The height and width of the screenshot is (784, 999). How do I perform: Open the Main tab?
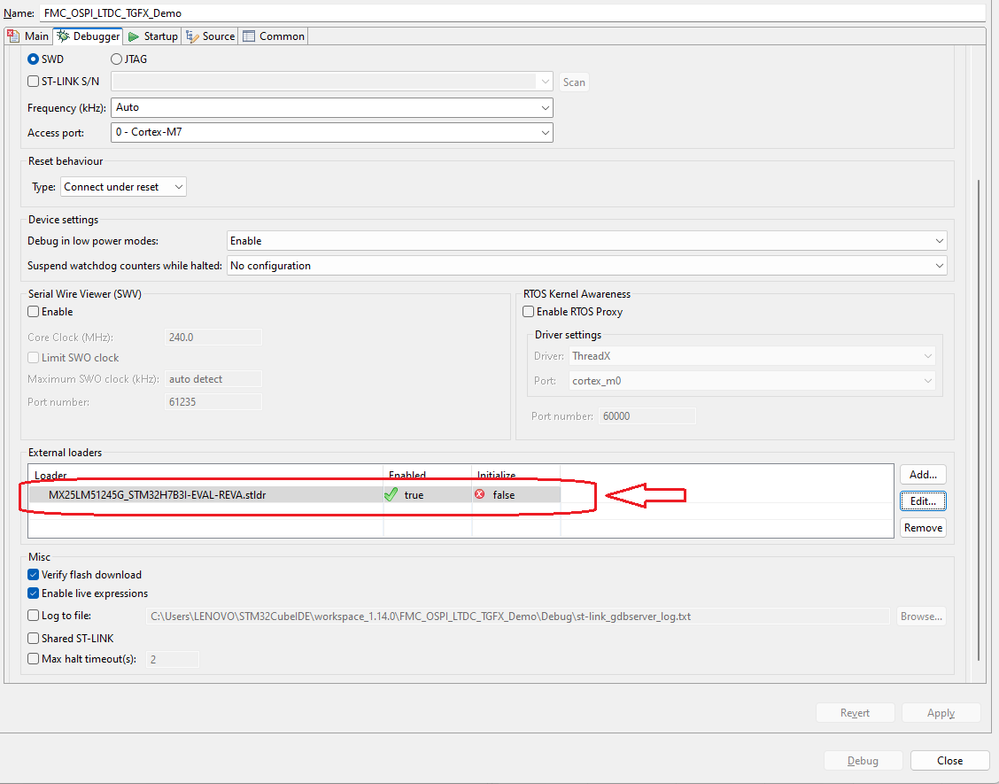coord(28,36)
